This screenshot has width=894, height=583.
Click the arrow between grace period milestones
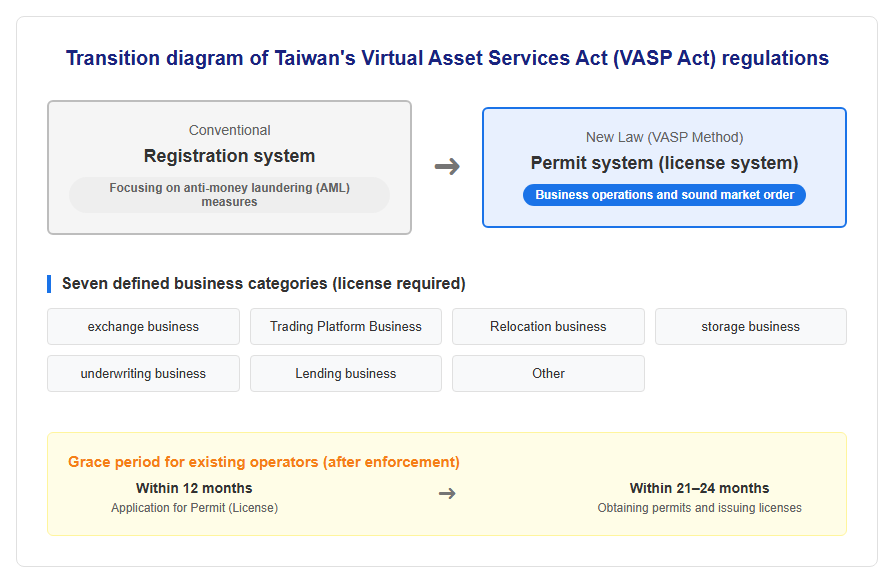click(447, 493)
